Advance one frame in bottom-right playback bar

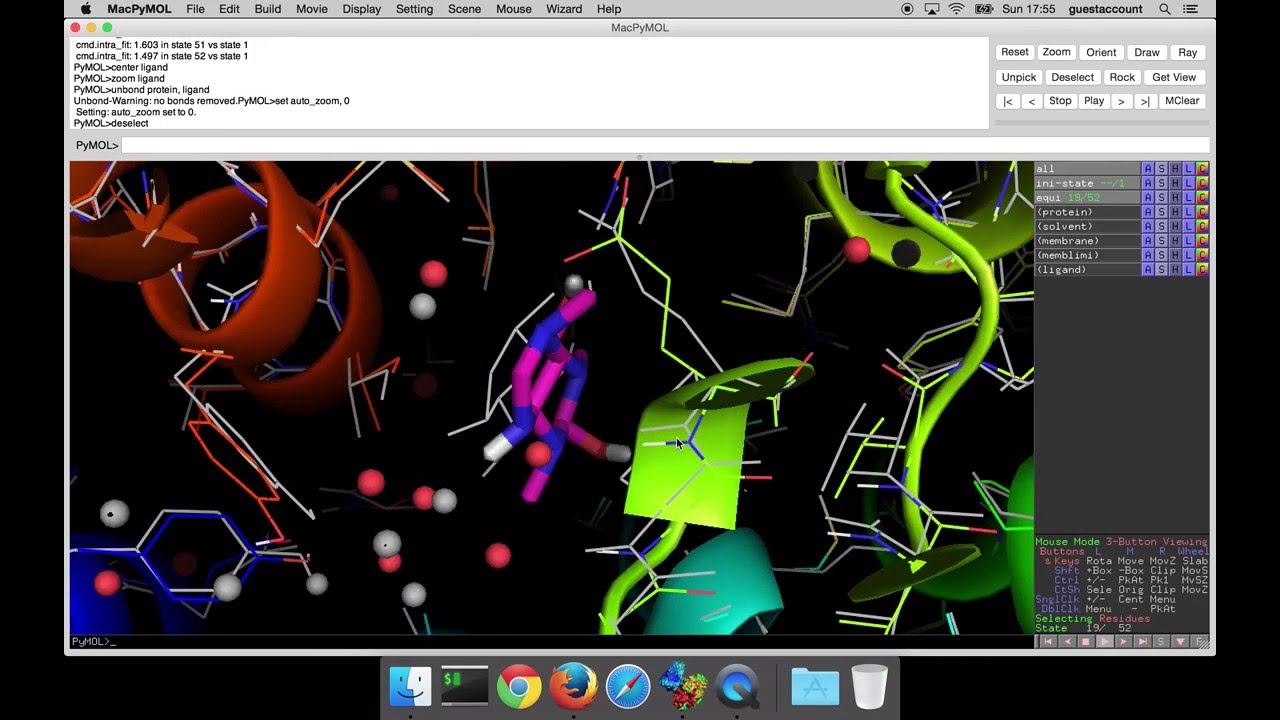[x=1123, y=642]
